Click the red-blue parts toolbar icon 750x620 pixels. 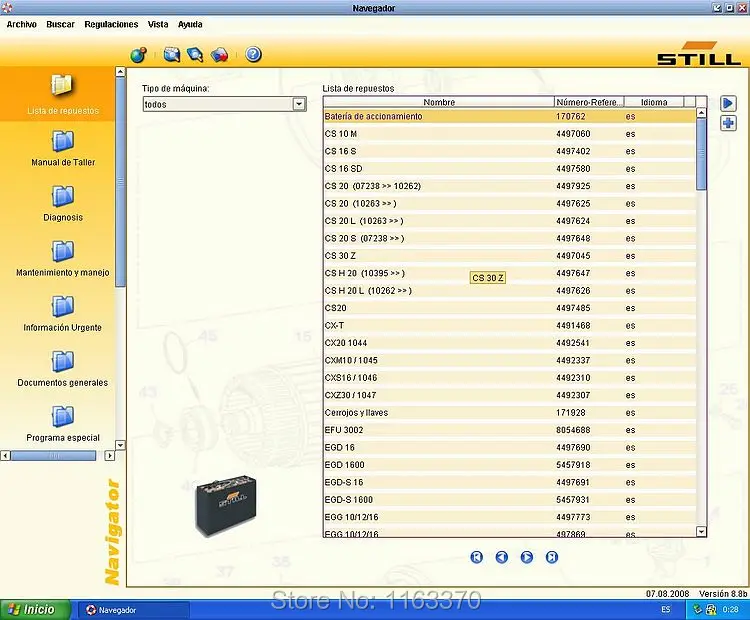tap(220, 55)
